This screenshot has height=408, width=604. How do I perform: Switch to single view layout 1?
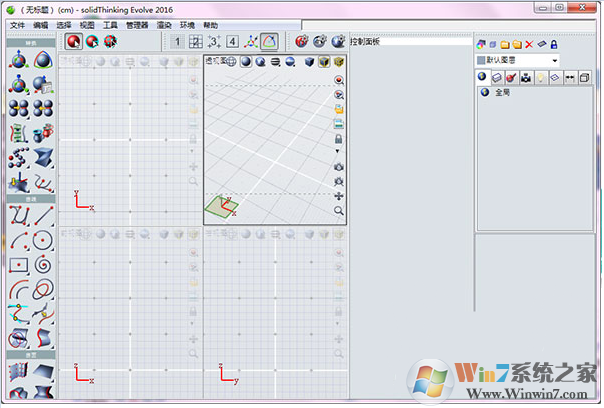(x=177, y=42)
